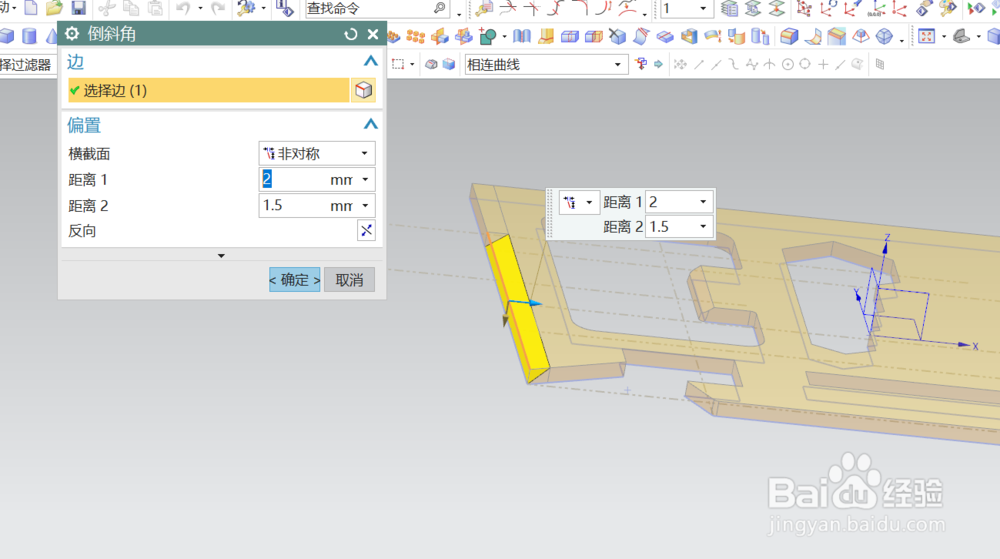
Task: Open the Undo history dropdown arrow
Action: click(x=200, y=8)
